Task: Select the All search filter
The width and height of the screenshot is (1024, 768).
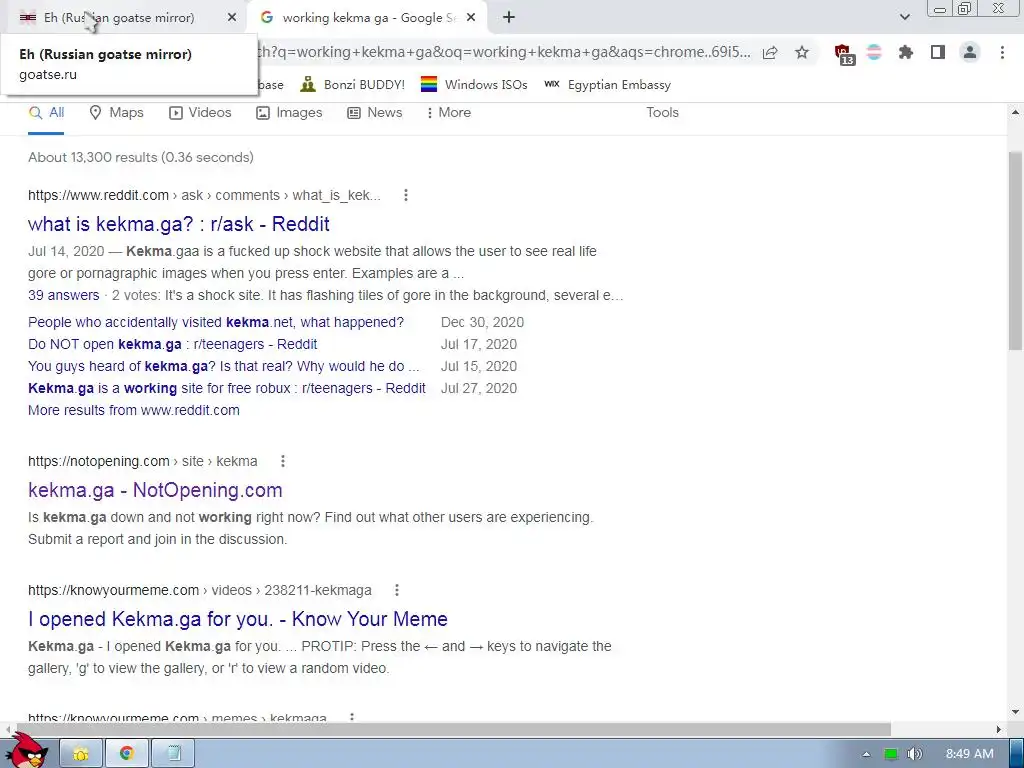Action: 46,113
